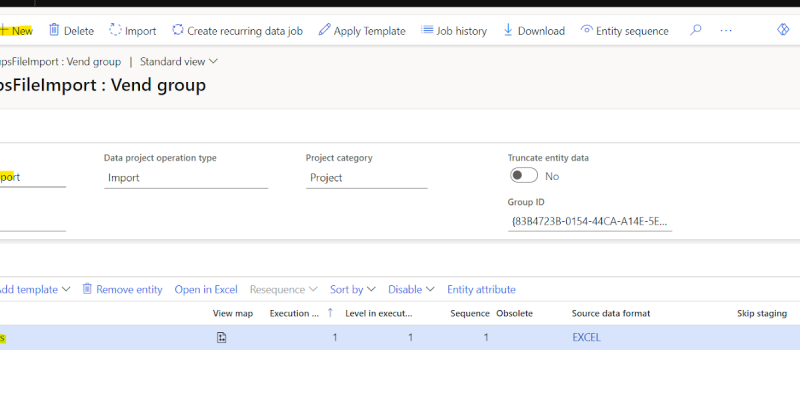Click the EXCEL source data format link
The height and width of the screenshot is (420, 800).
586,338
